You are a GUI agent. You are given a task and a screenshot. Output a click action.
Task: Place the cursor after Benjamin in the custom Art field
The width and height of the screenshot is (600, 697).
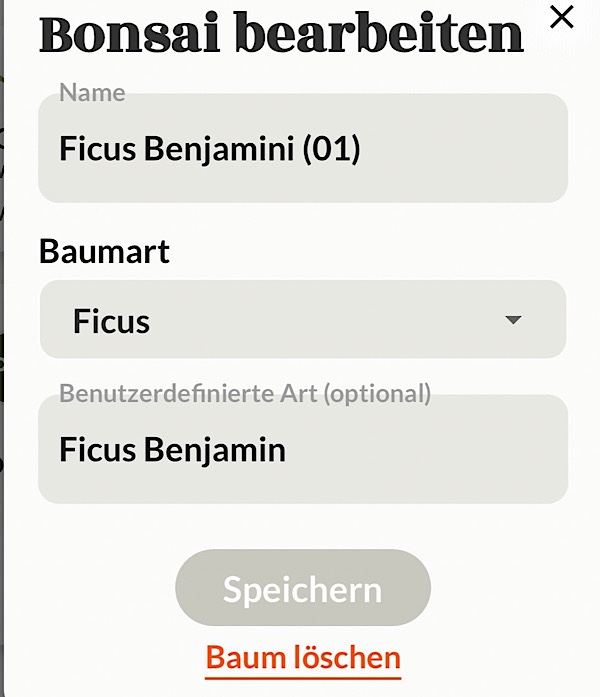coord(287,450)
